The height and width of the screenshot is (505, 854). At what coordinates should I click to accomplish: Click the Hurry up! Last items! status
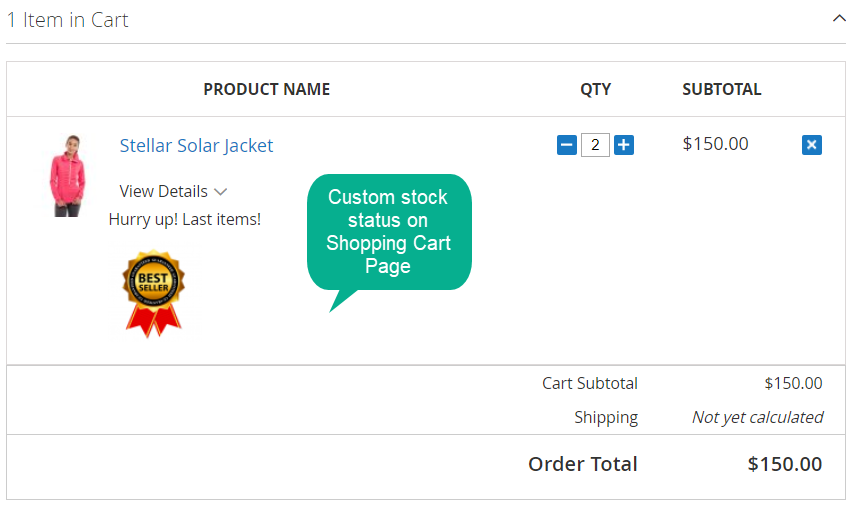[x=185, y=219]
